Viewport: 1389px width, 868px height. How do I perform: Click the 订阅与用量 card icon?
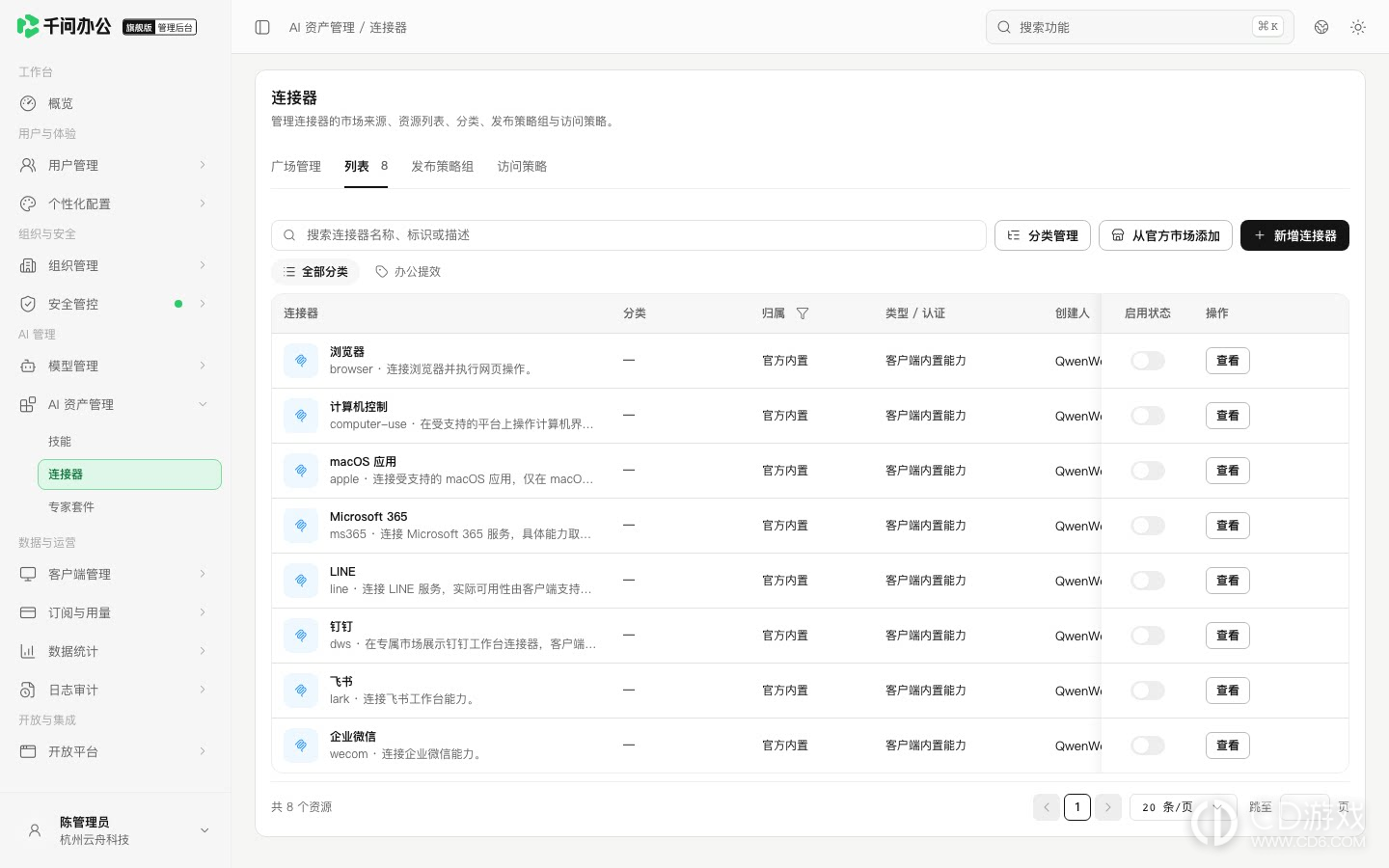28,612
